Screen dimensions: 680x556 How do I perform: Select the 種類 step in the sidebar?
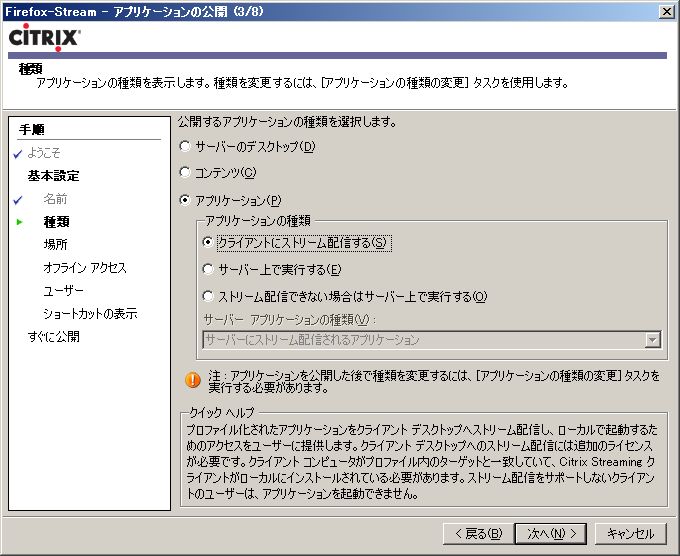click(56, 222)
